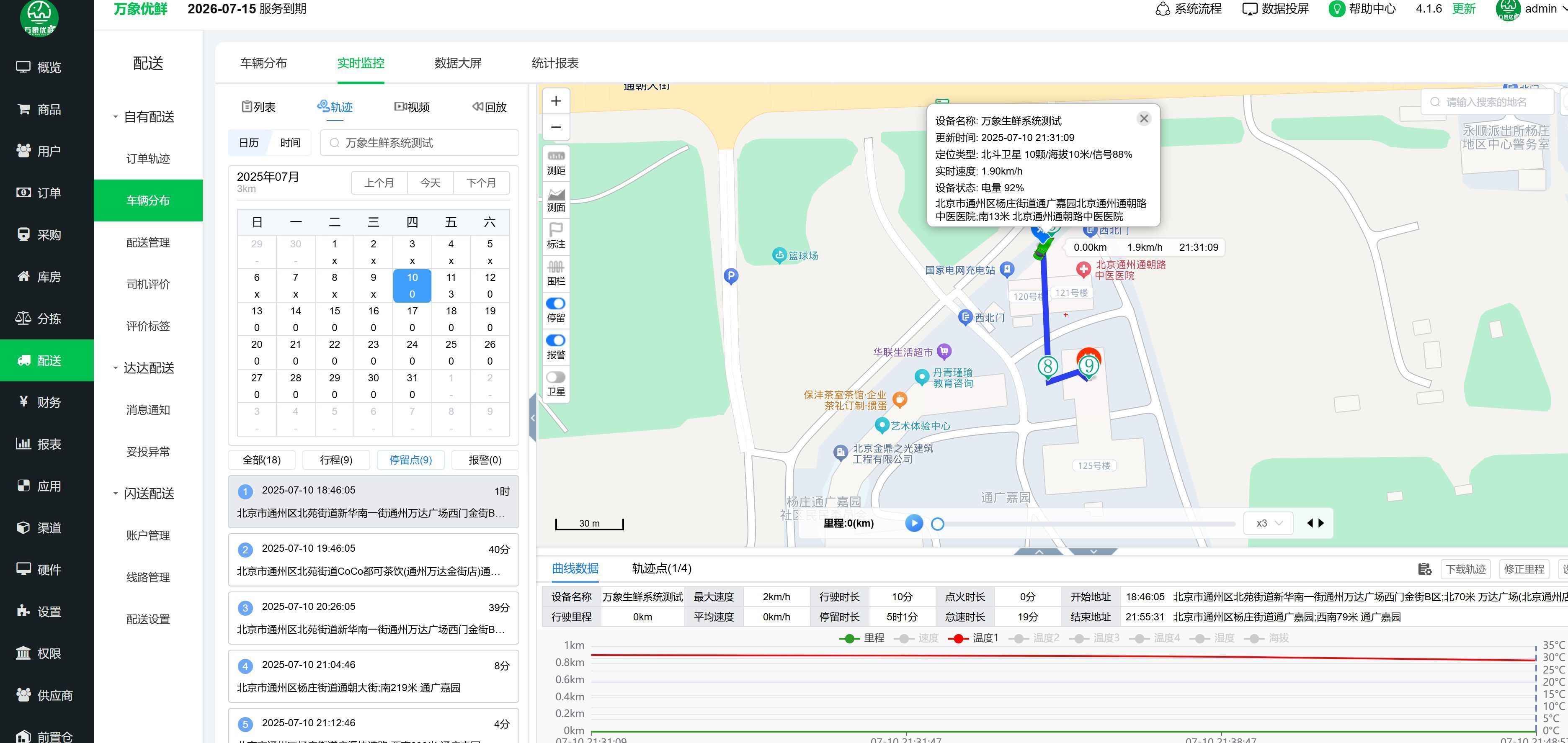The width and height of the screenshot is (1568, 743).
Task: Open 数据投屏 screen casting
Action: pyautogui.click(x=1275, y=9)
